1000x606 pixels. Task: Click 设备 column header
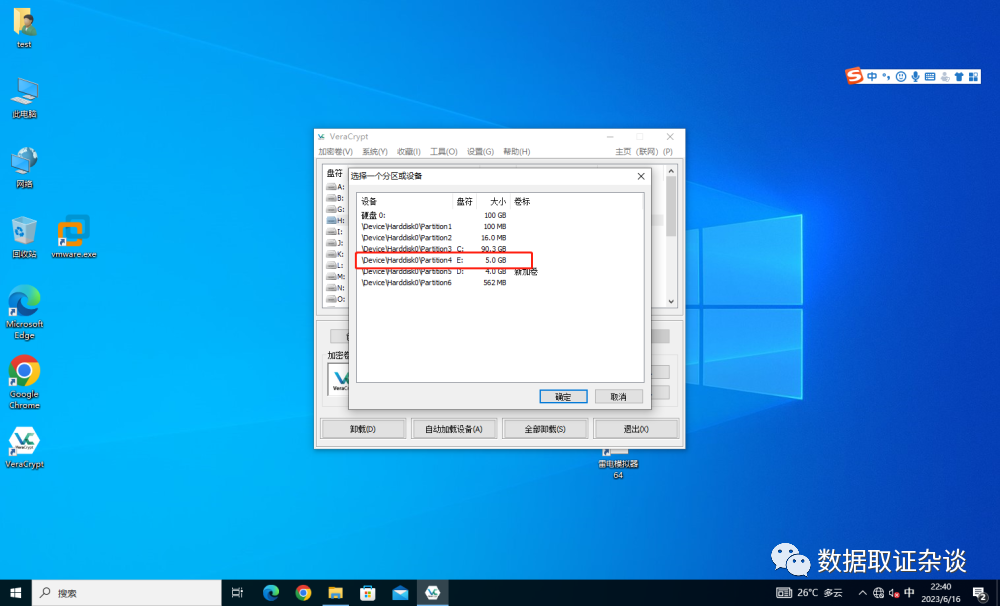coord(404,202)
